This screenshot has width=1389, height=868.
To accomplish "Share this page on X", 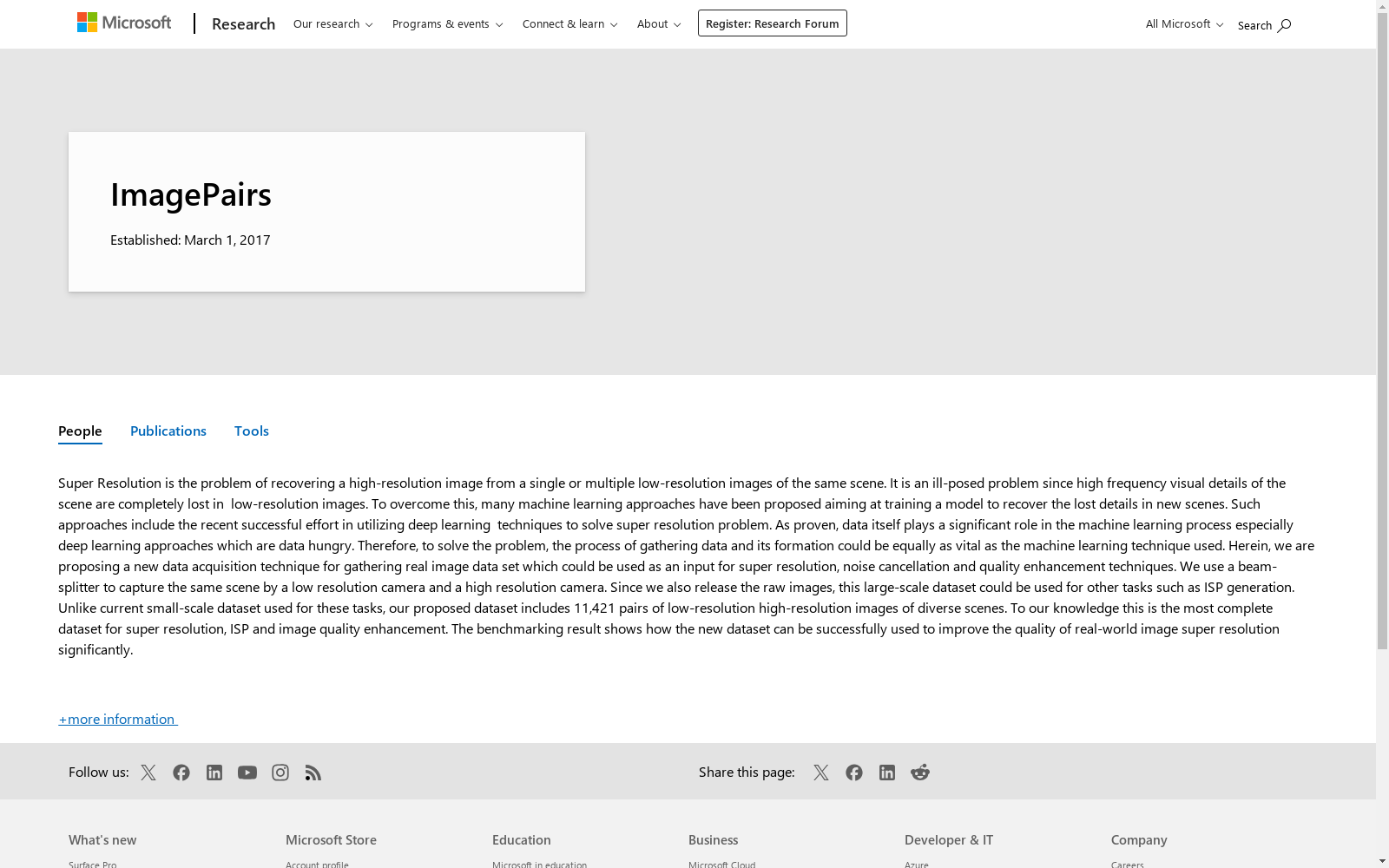I will pos(821,773).
